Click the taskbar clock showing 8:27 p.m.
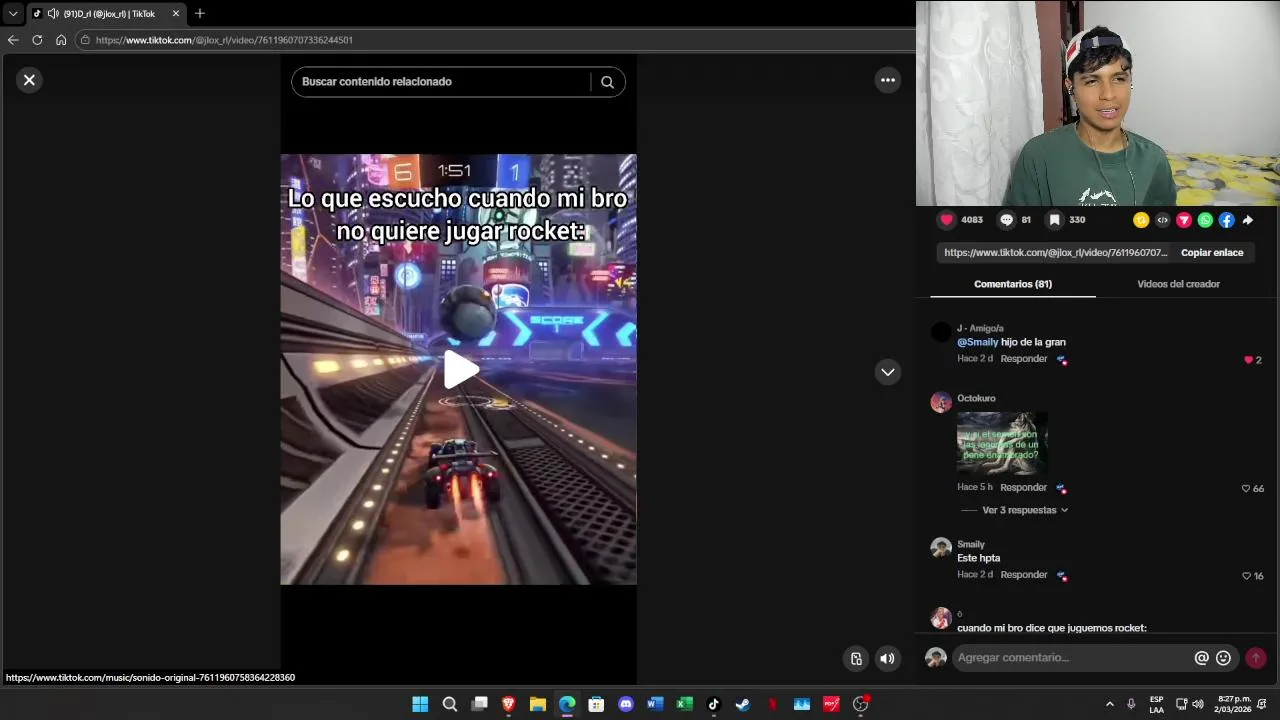Viewport: 1280px width, 720px height. (1234, 704)
